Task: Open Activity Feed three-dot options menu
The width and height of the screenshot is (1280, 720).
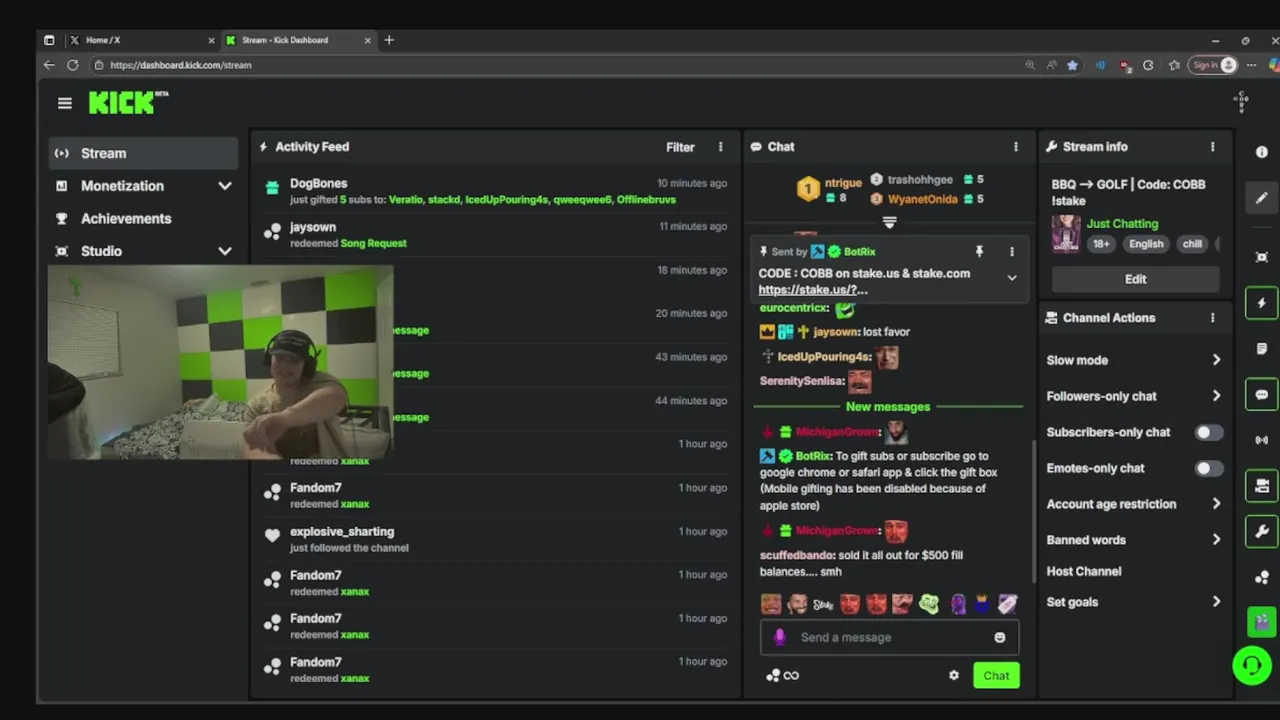Action: pos(720,147)
